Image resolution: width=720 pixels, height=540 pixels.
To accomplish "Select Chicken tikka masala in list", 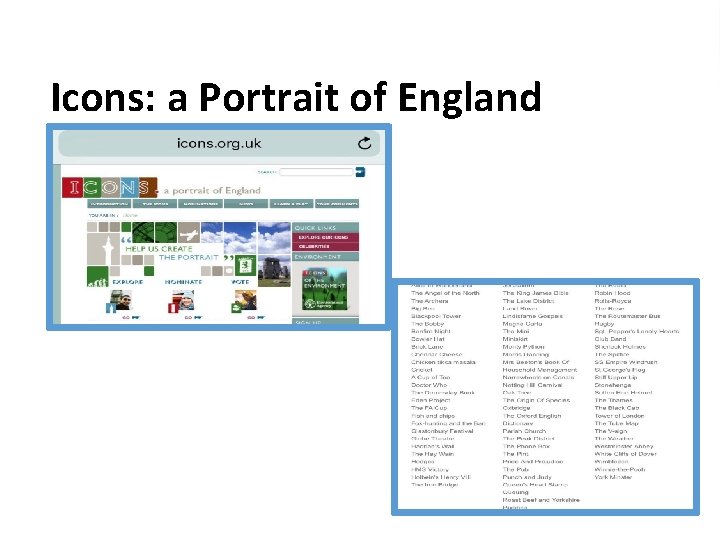I will 443,362.
